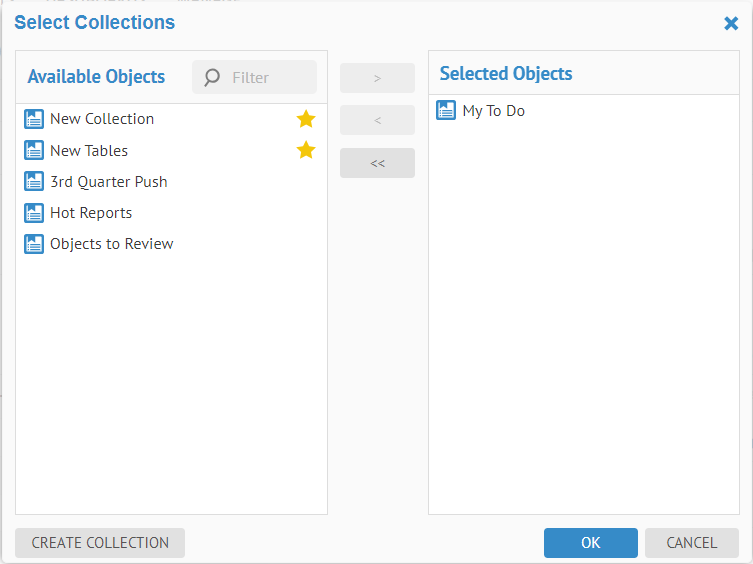This screenshot has height=564, width=753.
Task: Click the 3rd Quarter Push collection icon
Action: pyautogui.click(x=34, y=182)
